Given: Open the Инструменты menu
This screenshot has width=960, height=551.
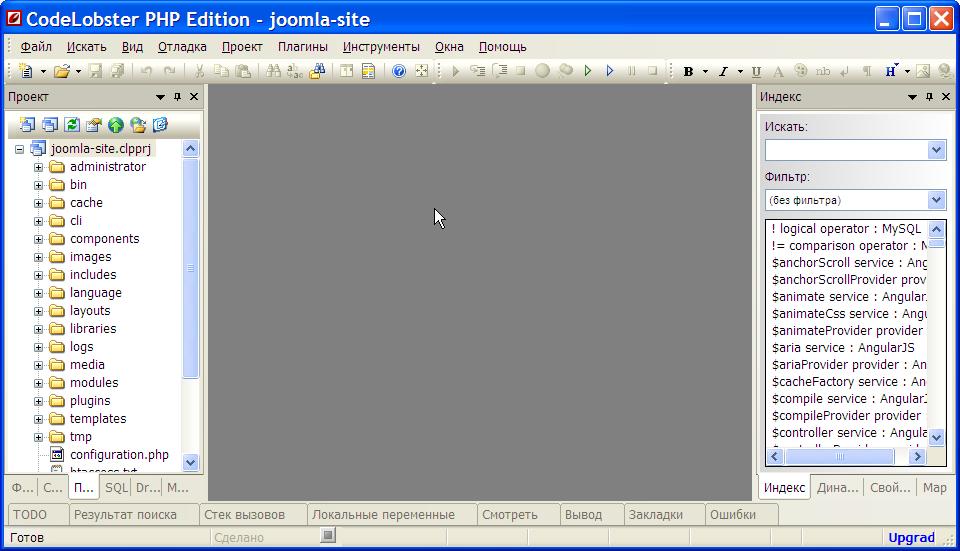Looking at the screenshot, I should (x=381, y=47).
